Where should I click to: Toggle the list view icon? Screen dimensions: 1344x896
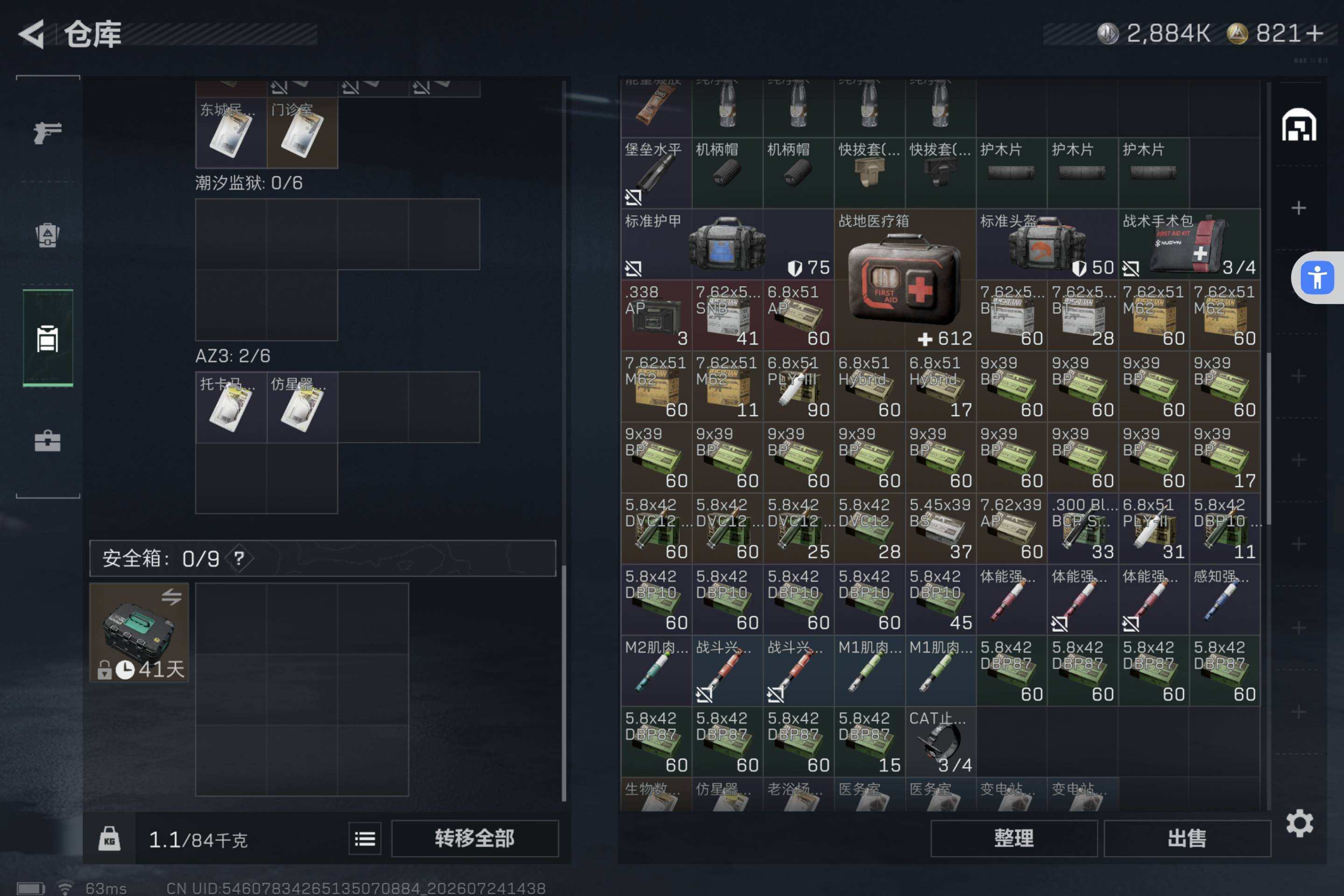click(x=365, y=838)
